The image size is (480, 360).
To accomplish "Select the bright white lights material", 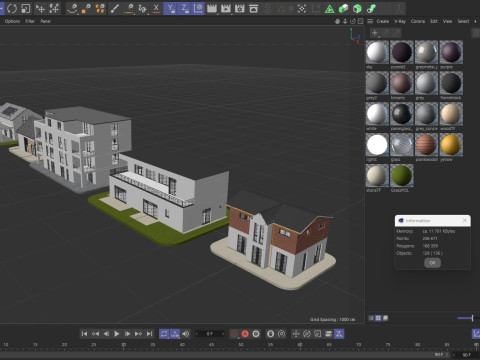I will coord(377,145).
